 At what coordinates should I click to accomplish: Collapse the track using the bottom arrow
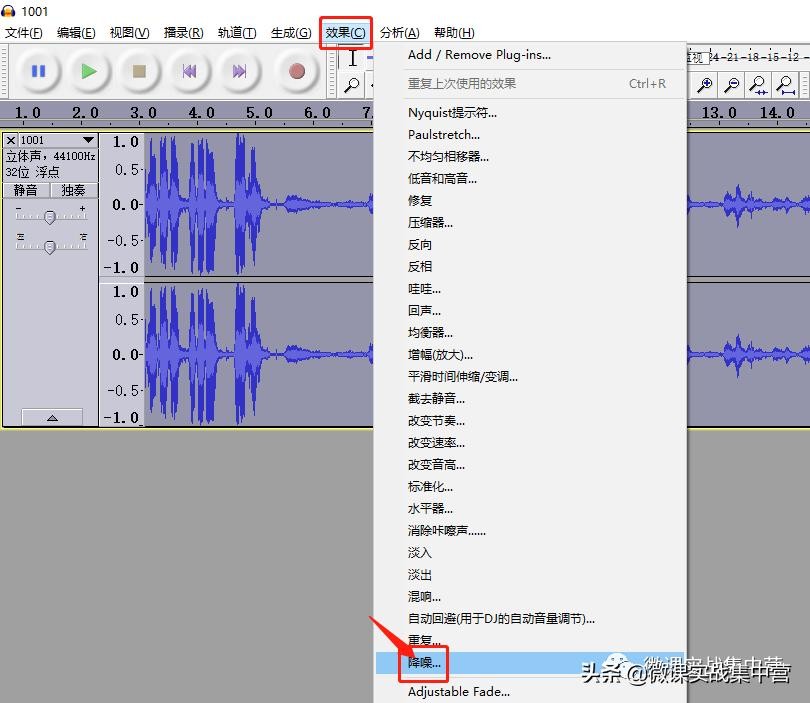coord(51,417)
